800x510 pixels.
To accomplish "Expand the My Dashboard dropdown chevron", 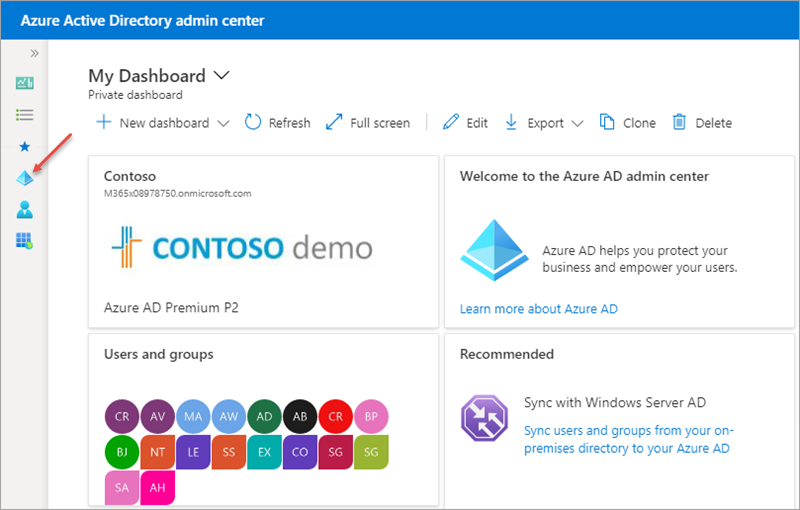I will (x=221, y=75).
